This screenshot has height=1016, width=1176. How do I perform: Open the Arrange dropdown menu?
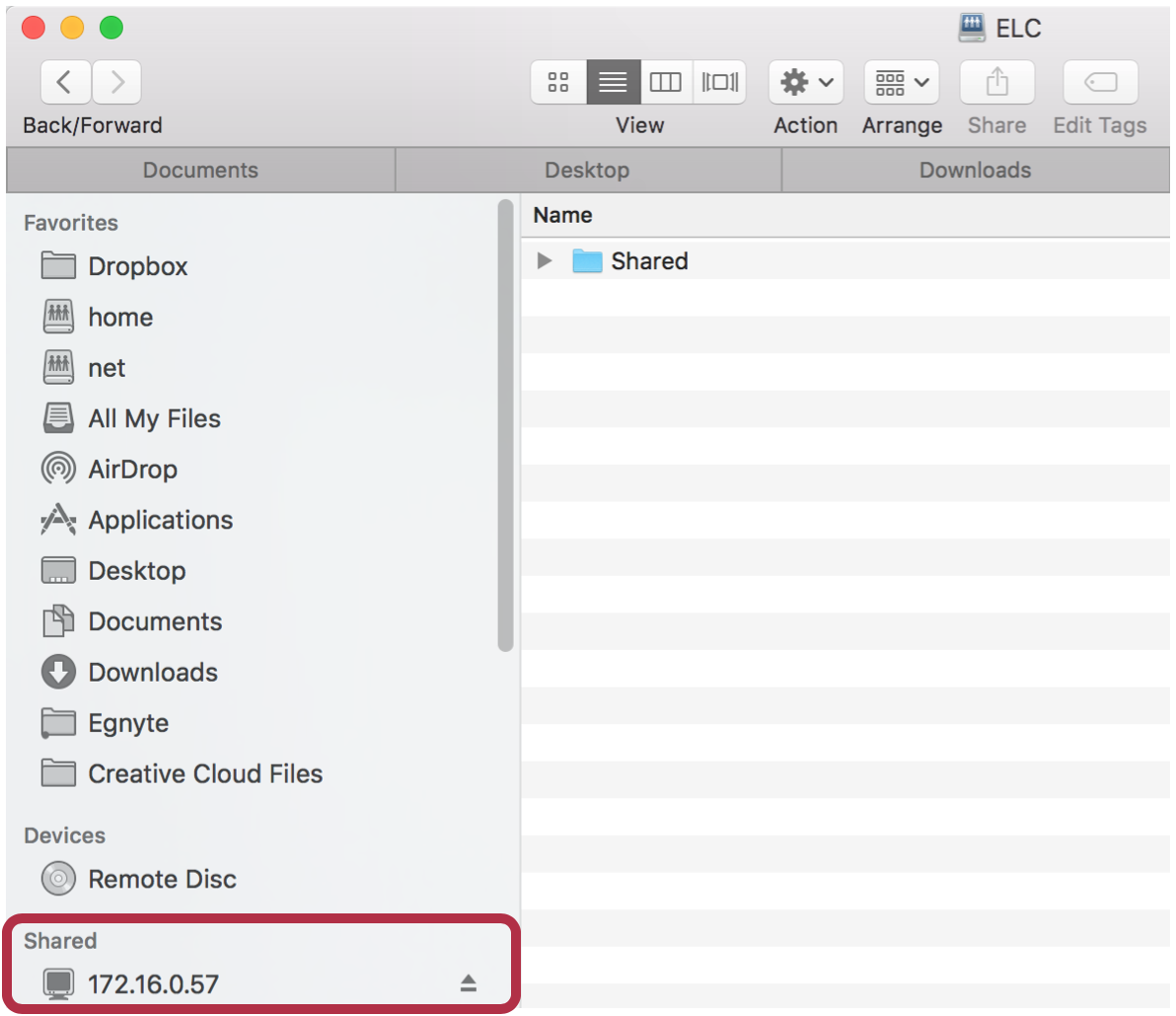[x=902, y=82]
